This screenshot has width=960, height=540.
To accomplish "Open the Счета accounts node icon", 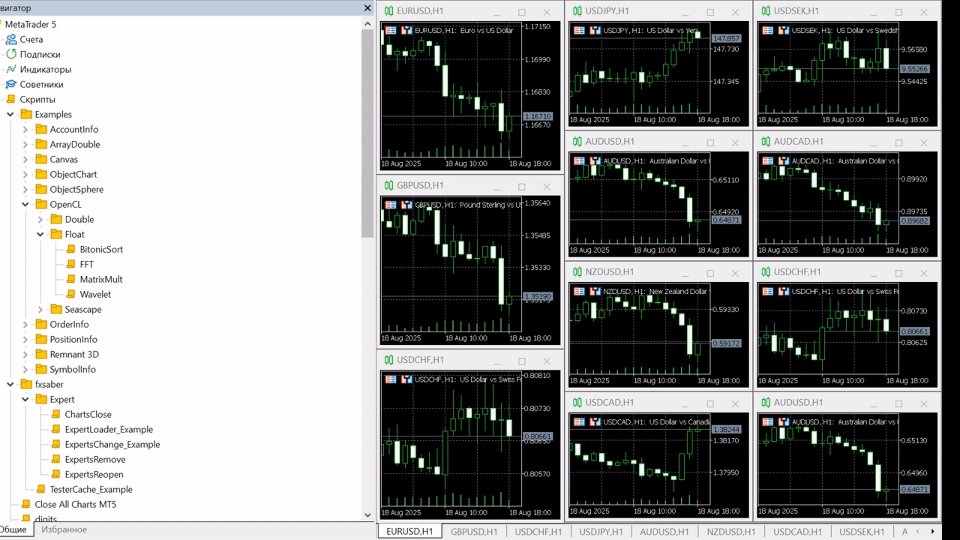I will (11, 39).
